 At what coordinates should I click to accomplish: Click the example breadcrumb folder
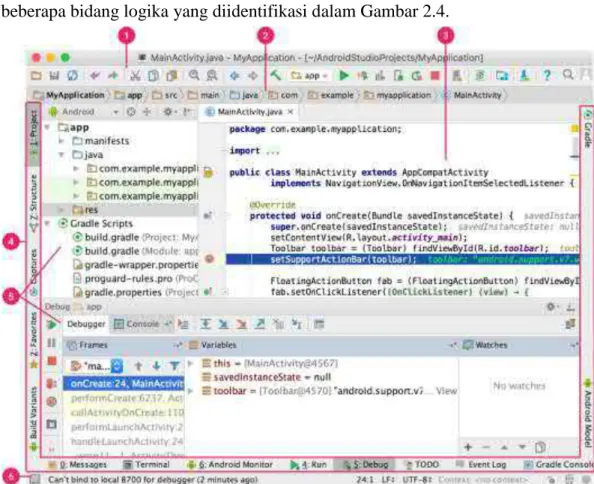pos(331,95)
